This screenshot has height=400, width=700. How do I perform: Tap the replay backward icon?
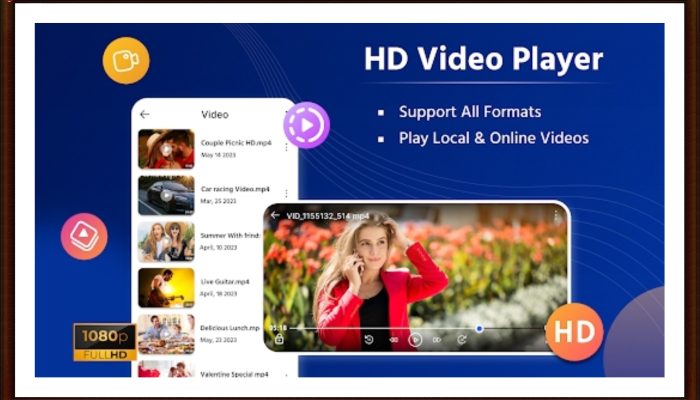pos(369,340)
